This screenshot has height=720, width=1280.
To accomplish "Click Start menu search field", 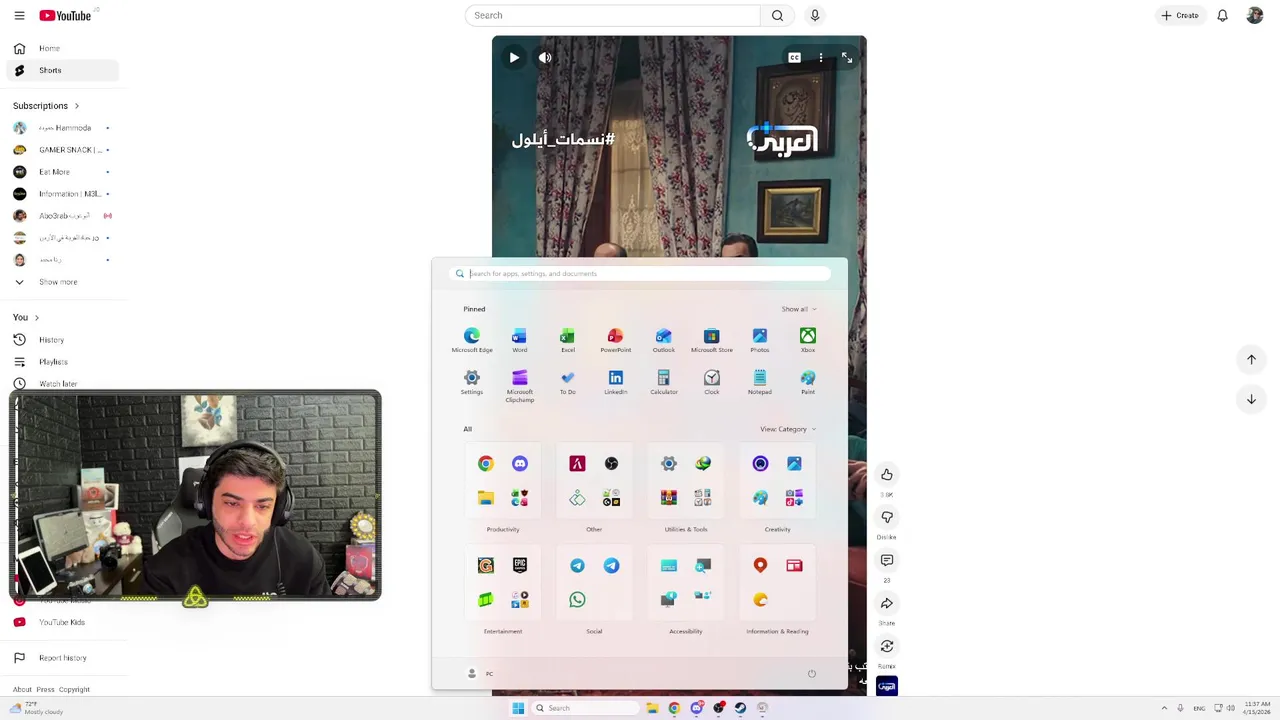I will coord(640,273).
